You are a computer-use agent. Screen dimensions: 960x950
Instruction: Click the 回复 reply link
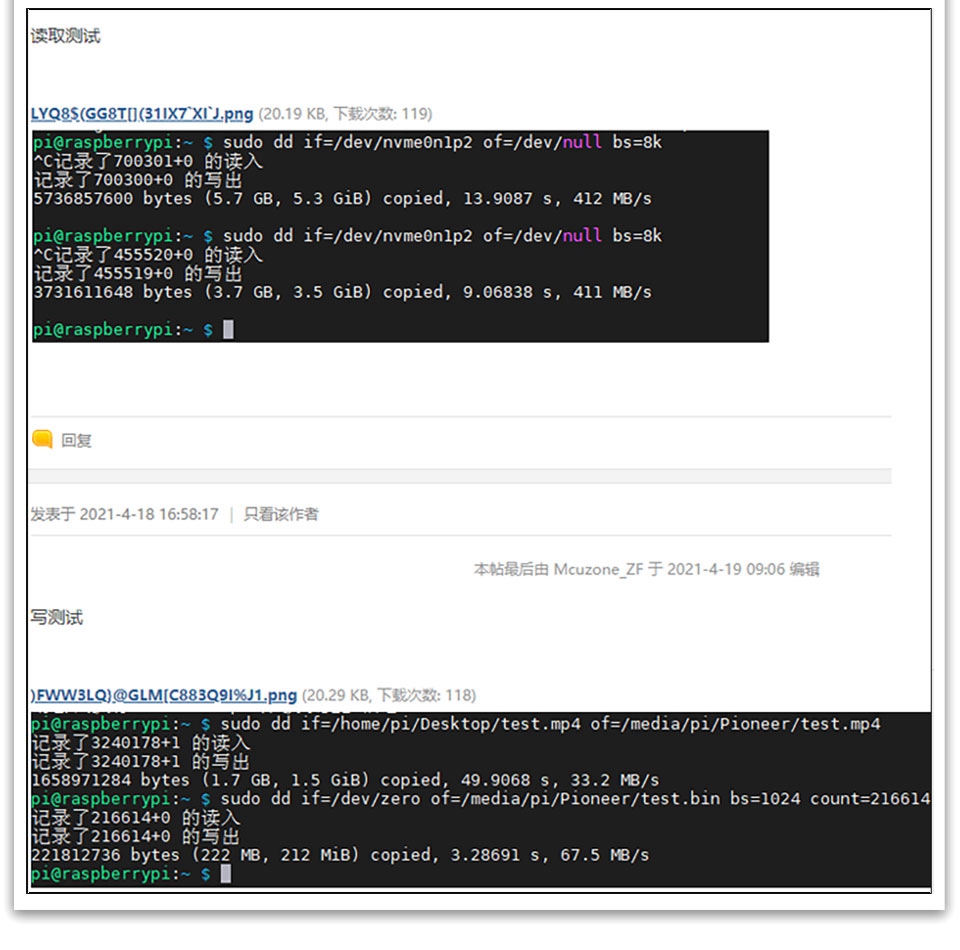(x=77, y=440)
